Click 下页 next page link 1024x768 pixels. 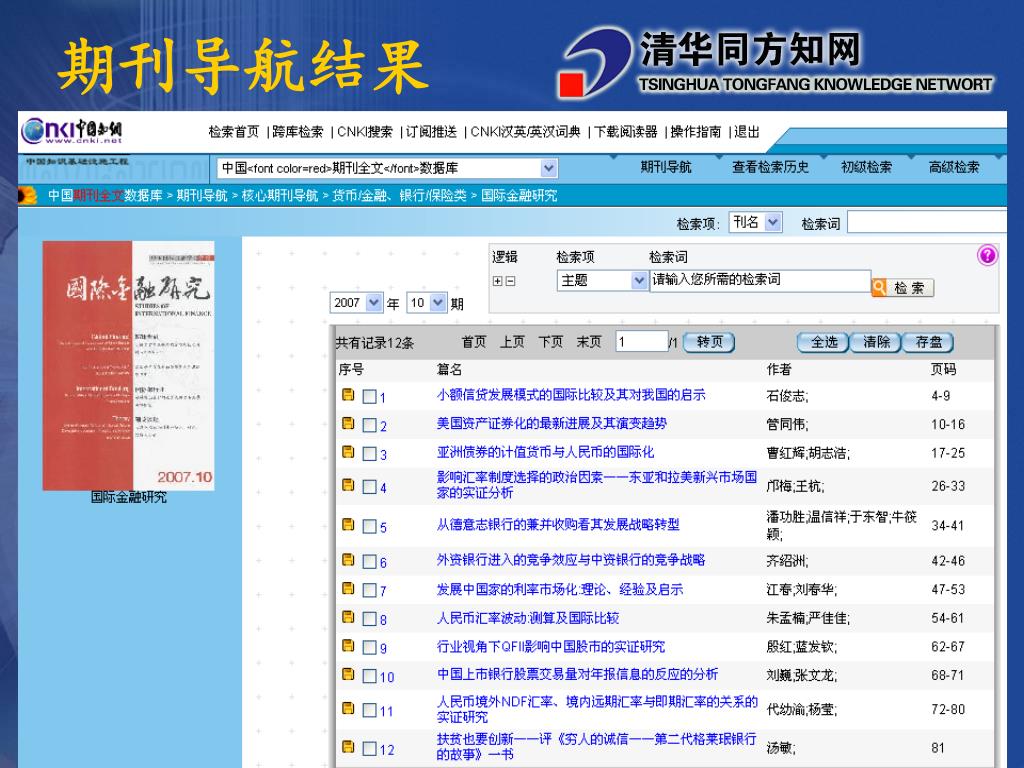(x=550, y=342)
